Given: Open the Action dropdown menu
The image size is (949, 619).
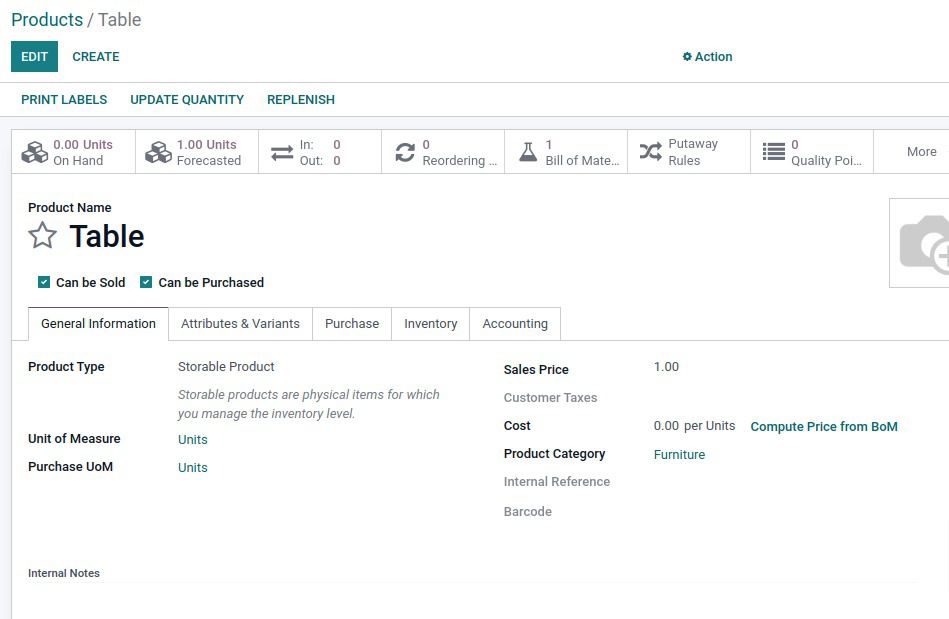Looking at the screenshot, I should click(707, 57).
